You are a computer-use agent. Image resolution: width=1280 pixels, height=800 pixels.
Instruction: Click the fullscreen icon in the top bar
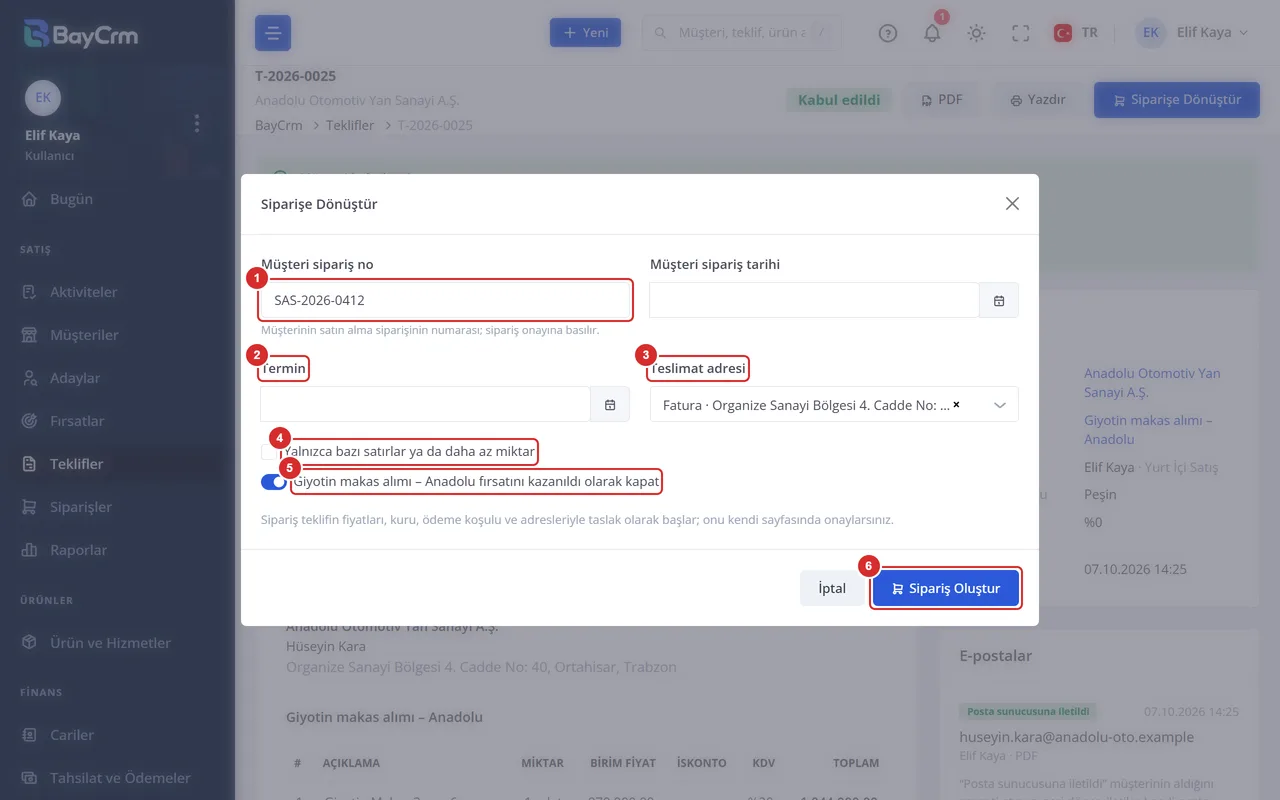click(x=1021, y=33)
